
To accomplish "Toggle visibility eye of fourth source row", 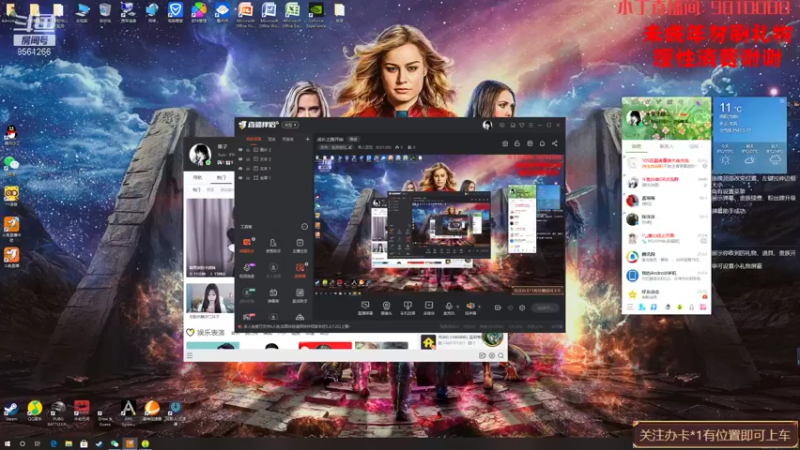I will pyautogui.click(x=240, y=178).
